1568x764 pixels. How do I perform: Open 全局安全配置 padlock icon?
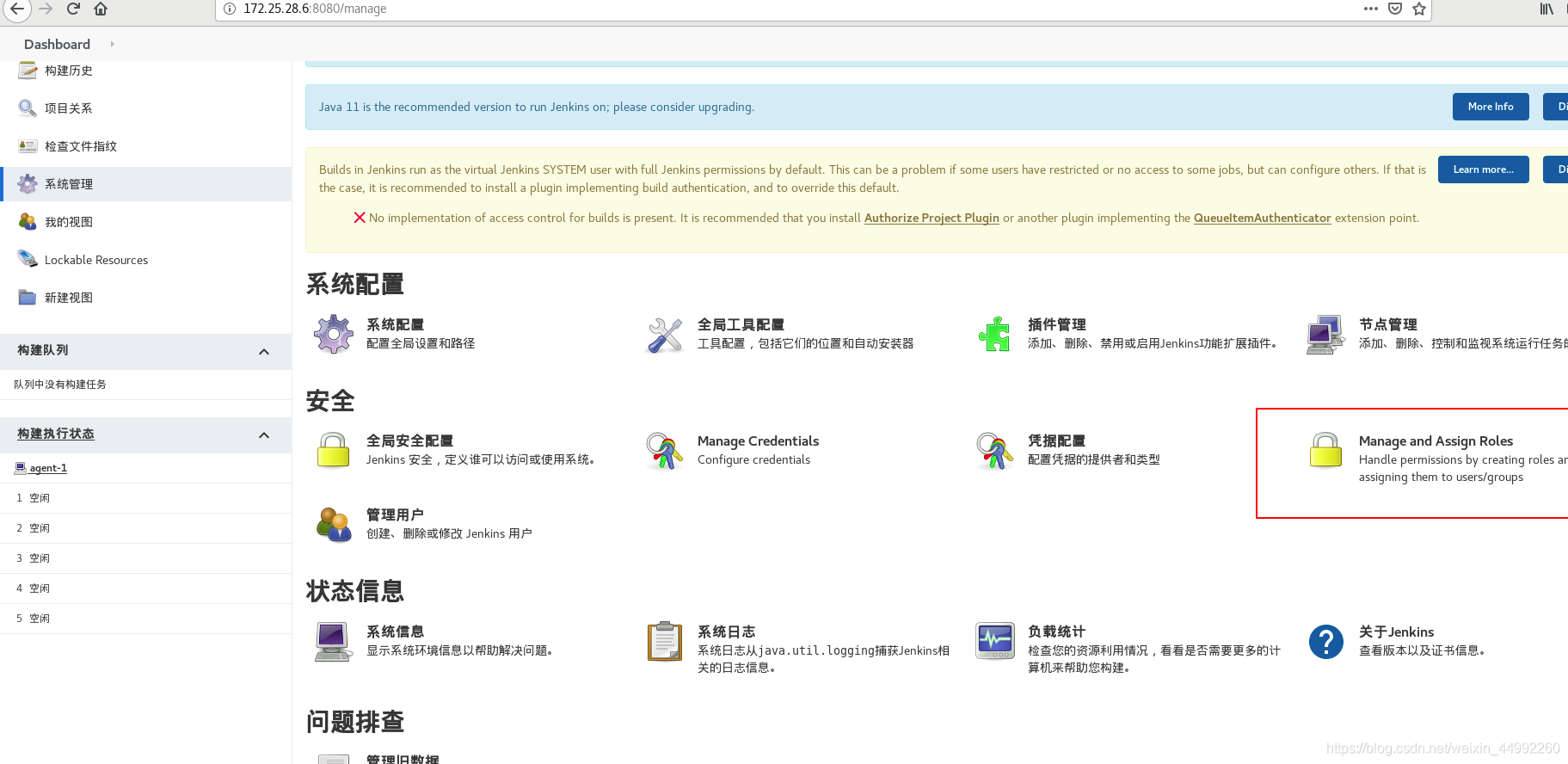click(x=334, y=450)
